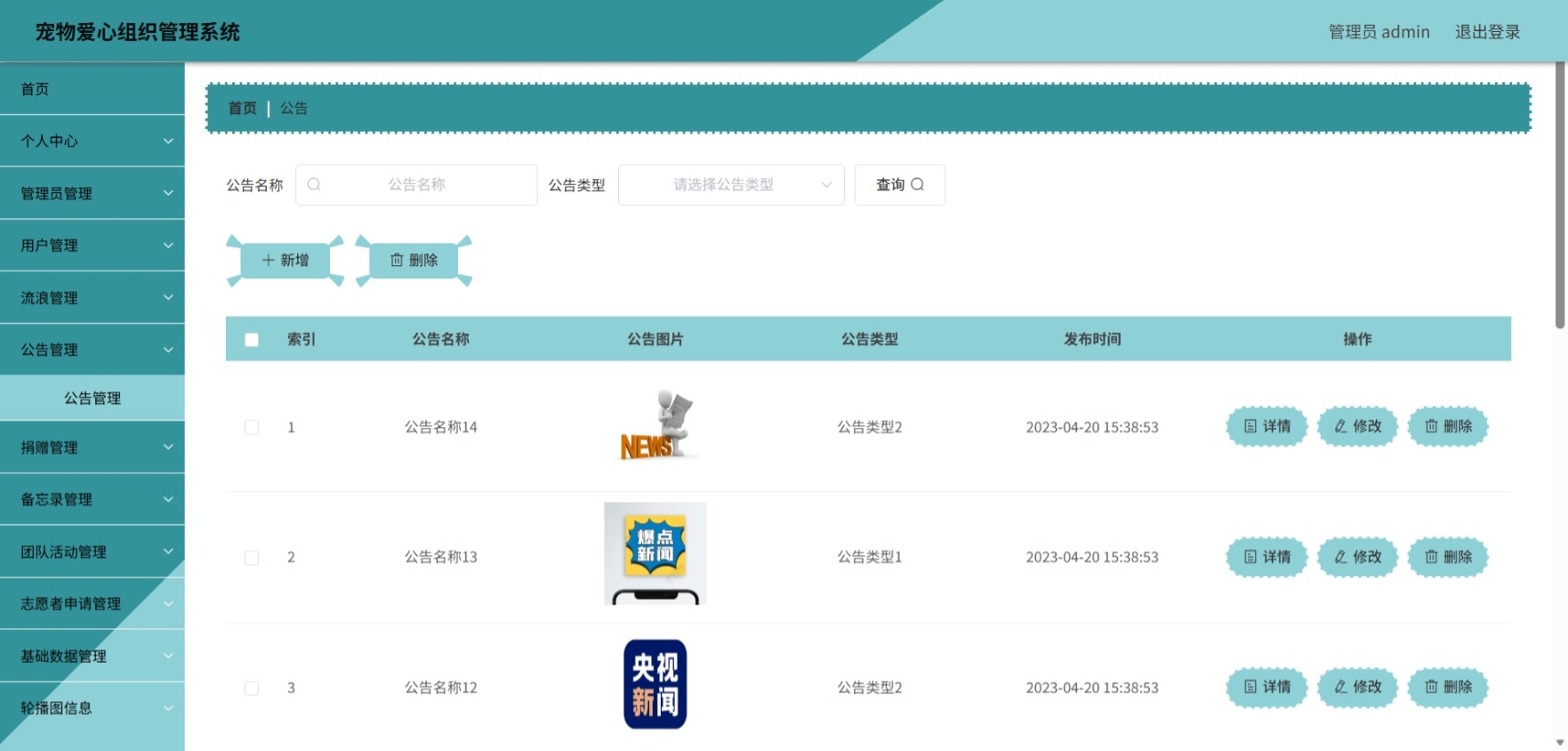Click the 新增 plus button
This screenshot has width=1568, height=751.
pyautogui.click(x=285, y=260)
